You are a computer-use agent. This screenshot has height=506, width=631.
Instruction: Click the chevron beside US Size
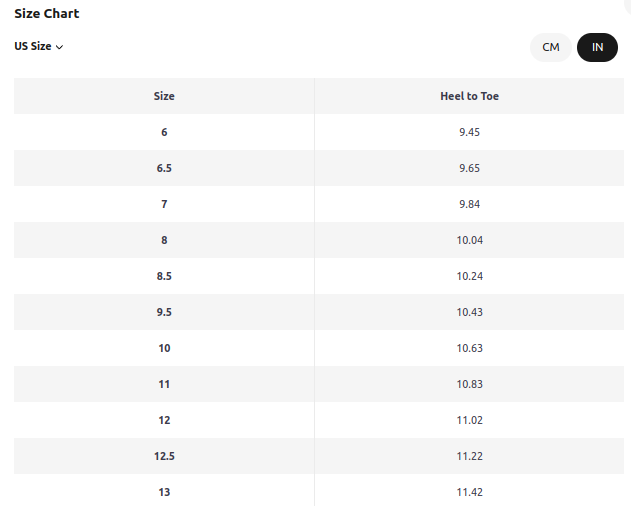coord(59,47)
